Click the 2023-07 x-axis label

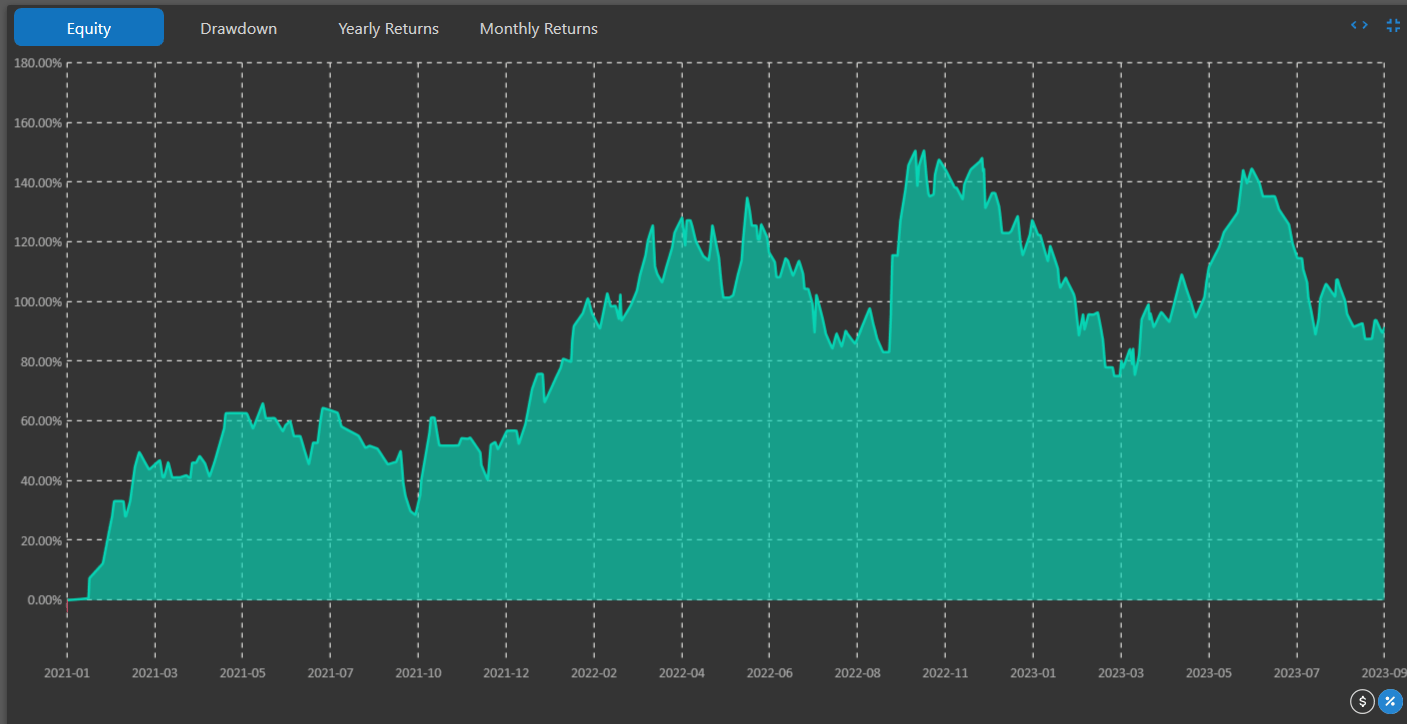pos(1297,673)
